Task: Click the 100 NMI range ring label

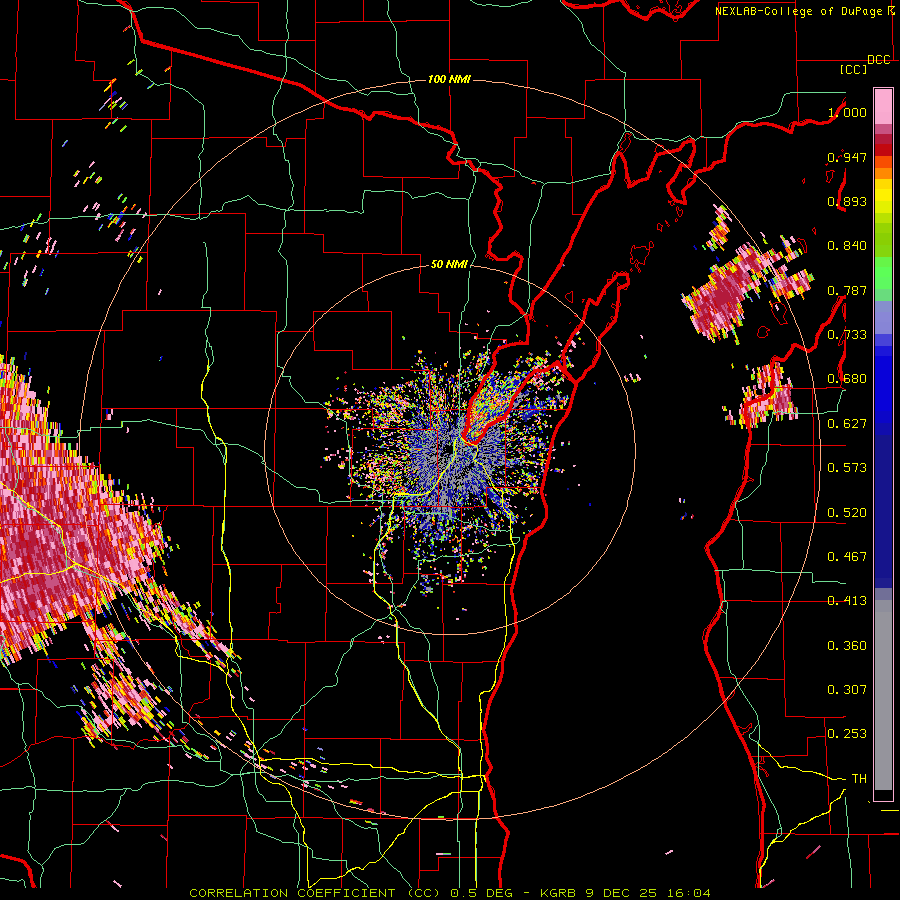Action: pos(449,79)
